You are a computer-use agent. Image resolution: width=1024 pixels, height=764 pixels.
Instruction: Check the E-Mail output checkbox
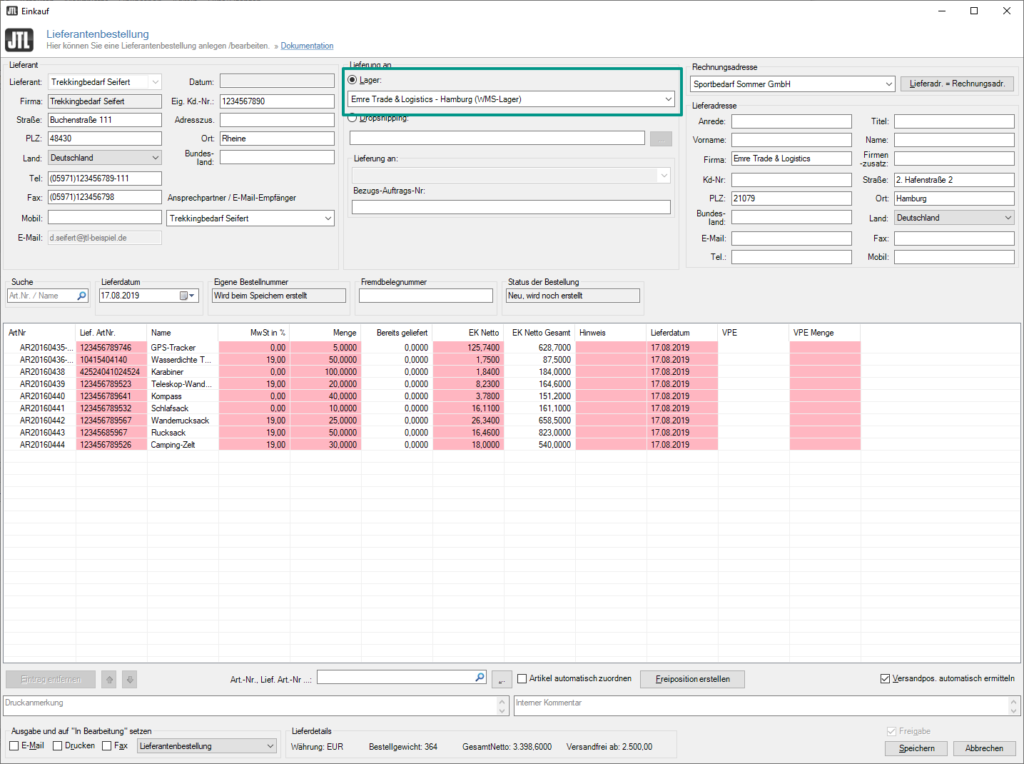point(14,746)
